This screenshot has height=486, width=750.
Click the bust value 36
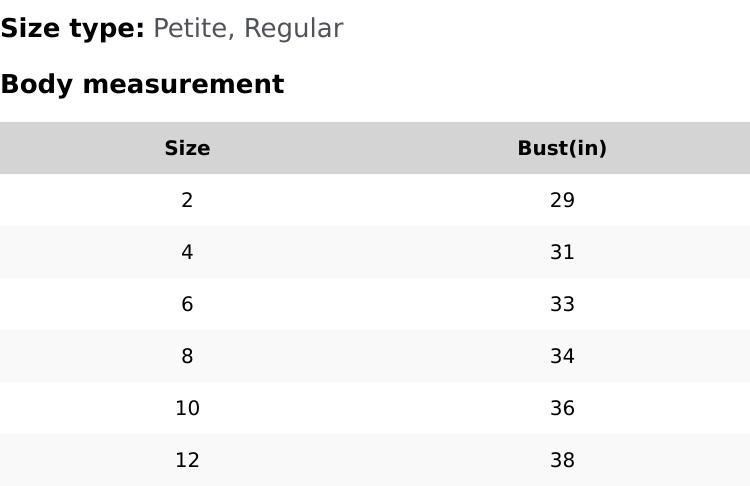[562, 409]
